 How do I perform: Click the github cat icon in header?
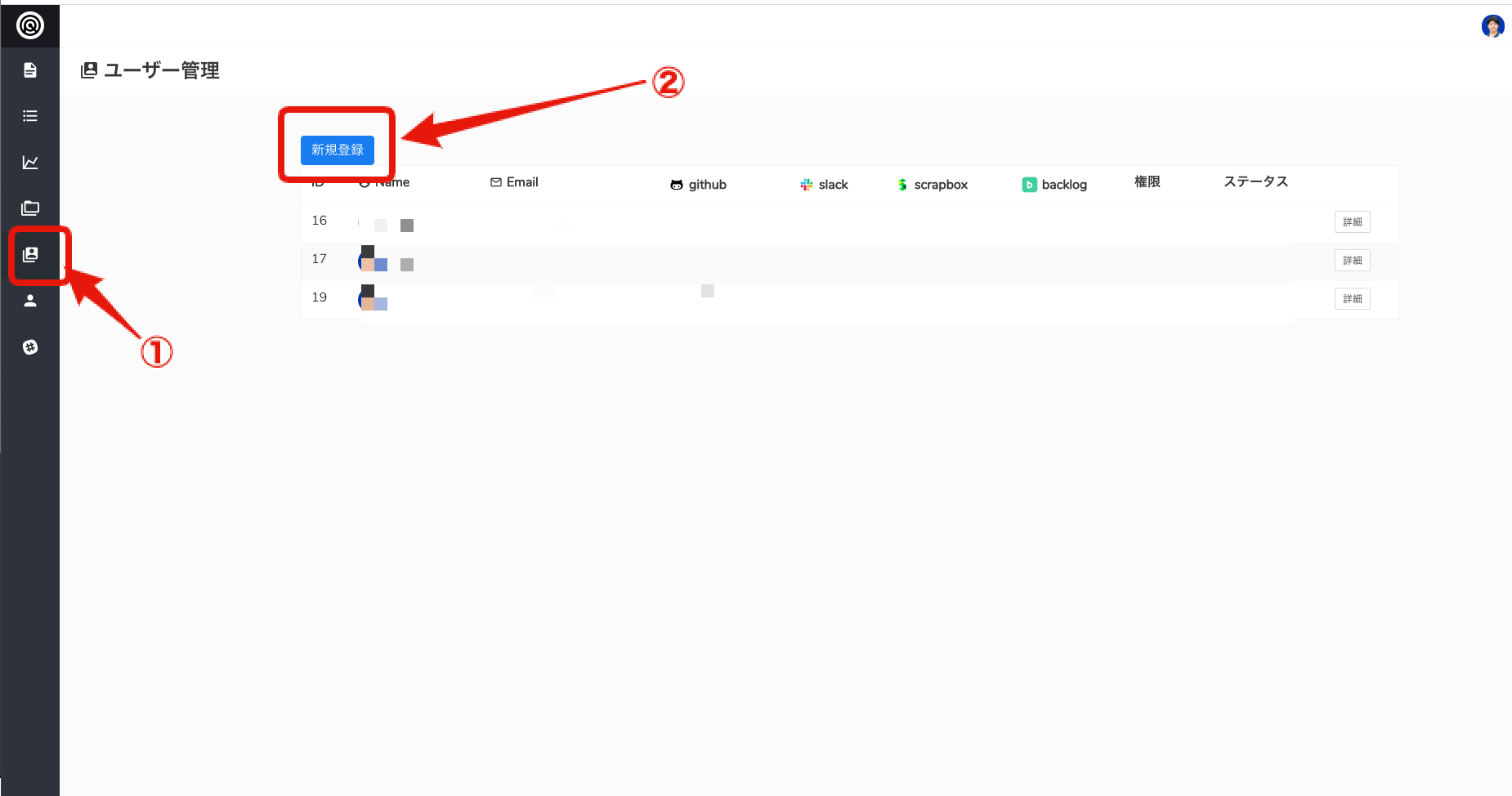tap(677, 186)
